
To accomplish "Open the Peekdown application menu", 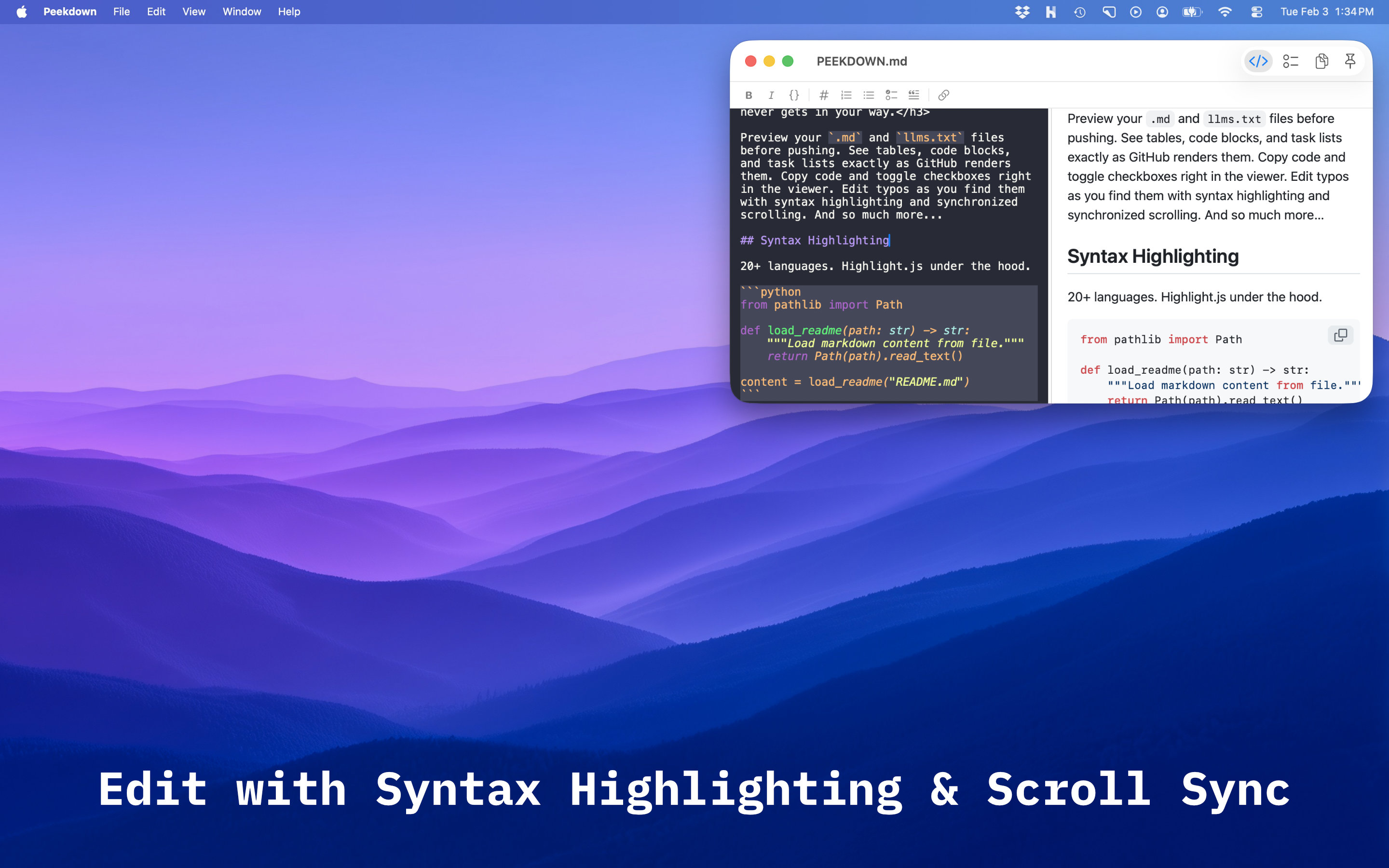I will point(69,12).
